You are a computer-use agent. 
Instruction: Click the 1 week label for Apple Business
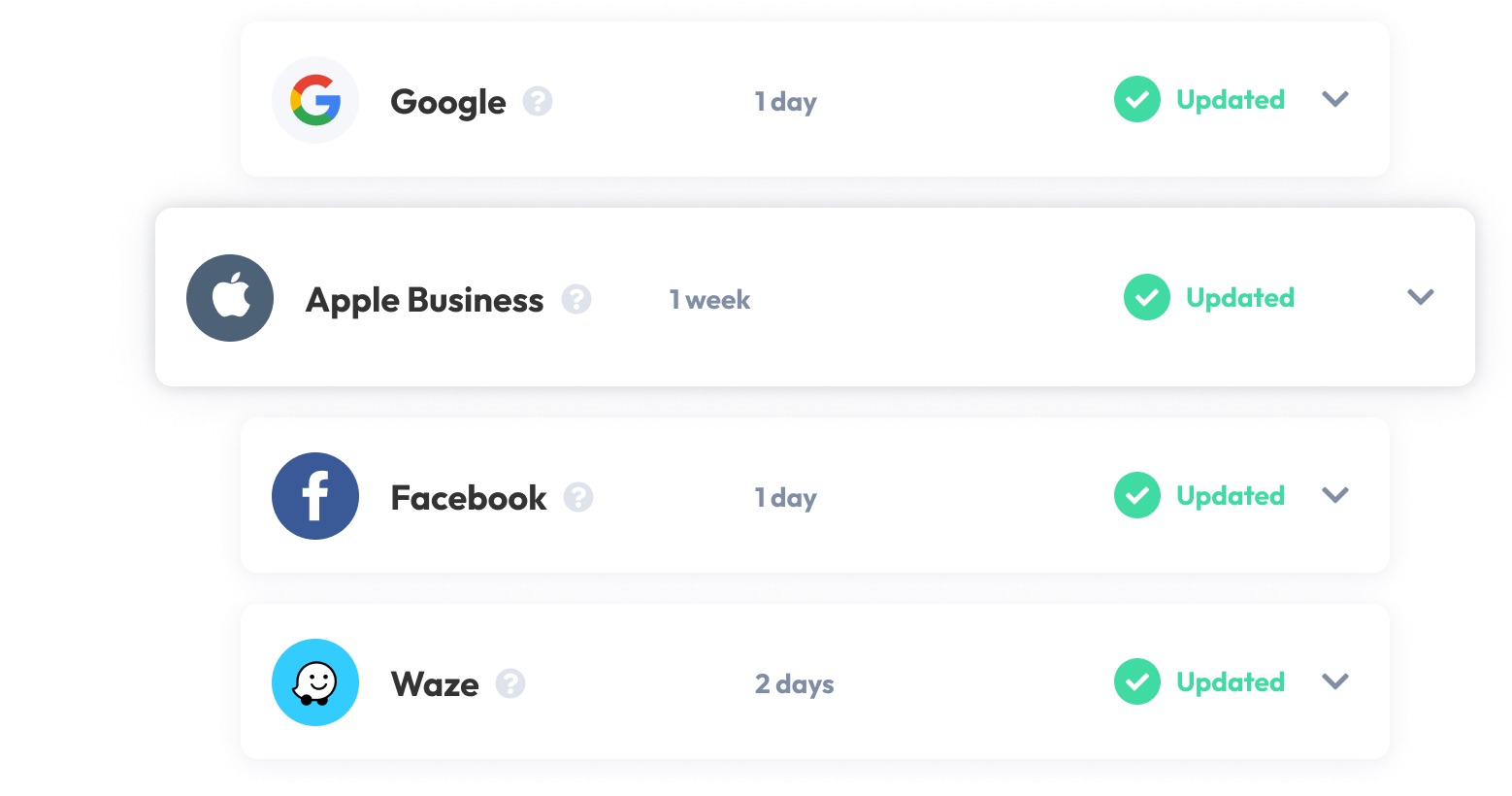pos(709,300)
